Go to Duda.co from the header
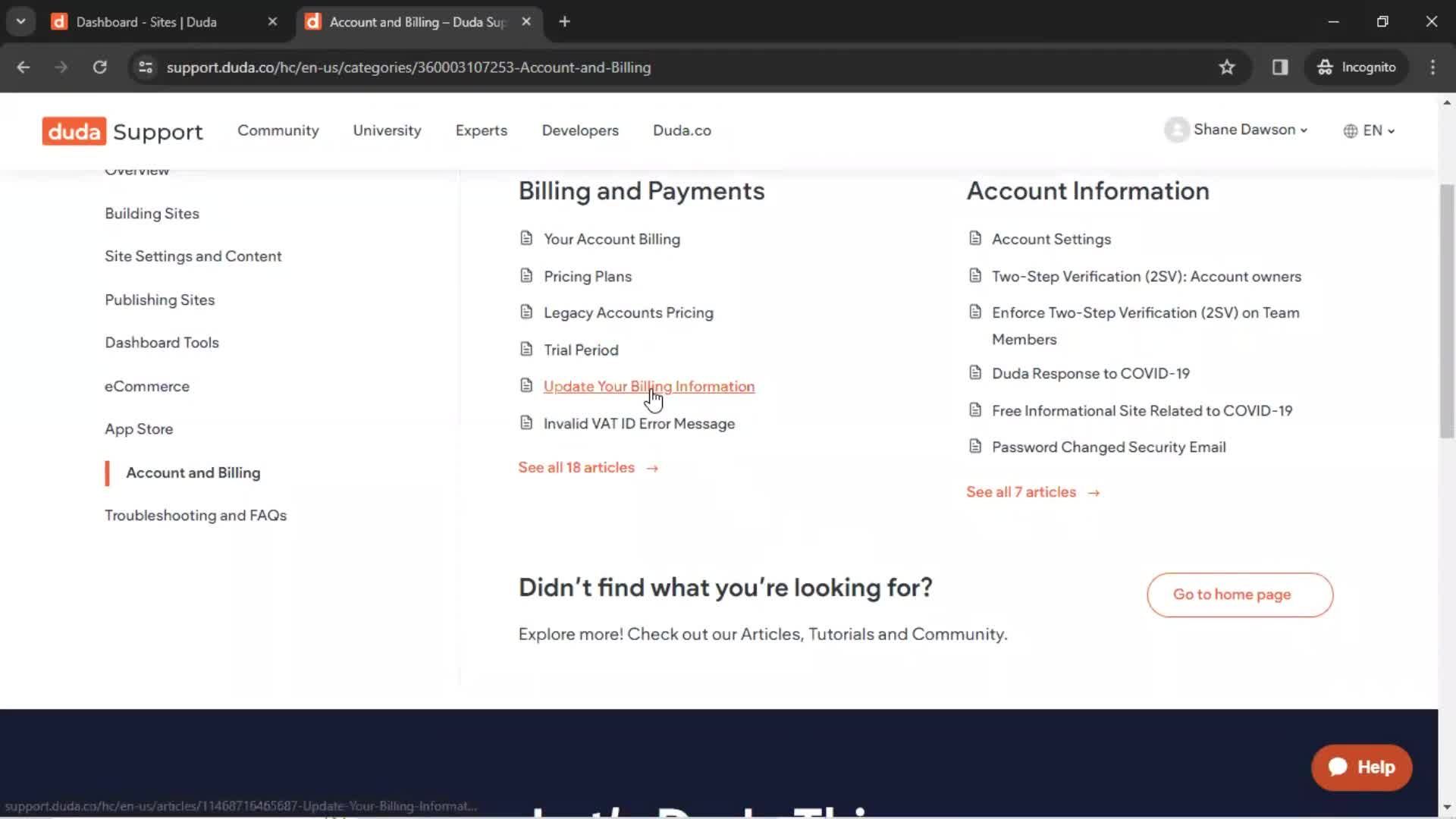This screenshot has height=819, width=1456. pyautogui.click(x=682, y=130)
